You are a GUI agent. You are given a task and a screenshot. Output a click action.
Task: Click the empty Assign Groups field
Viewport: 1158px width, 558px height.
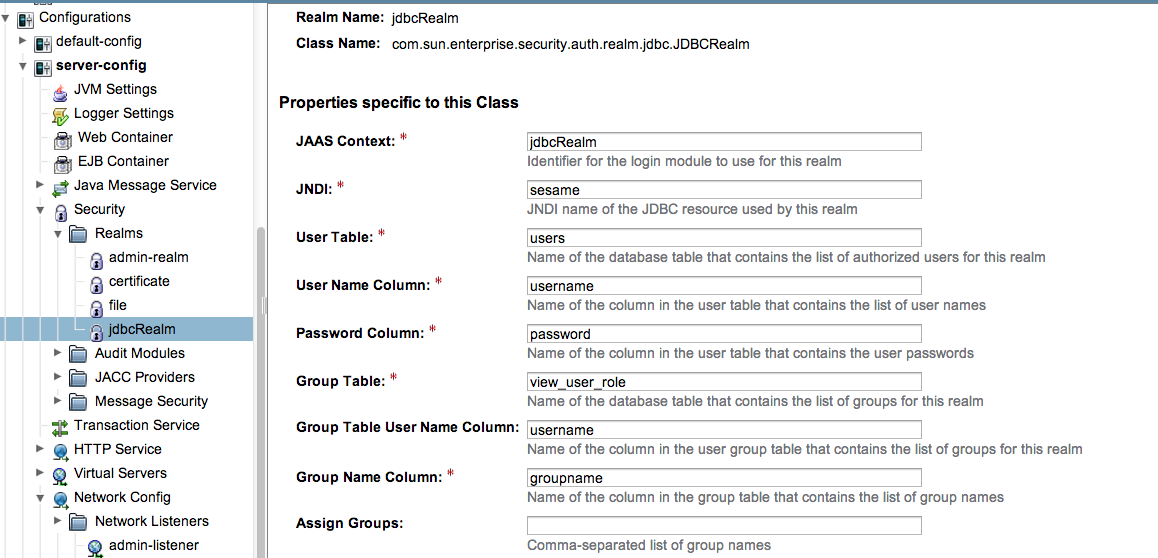[x=723, y=526]
